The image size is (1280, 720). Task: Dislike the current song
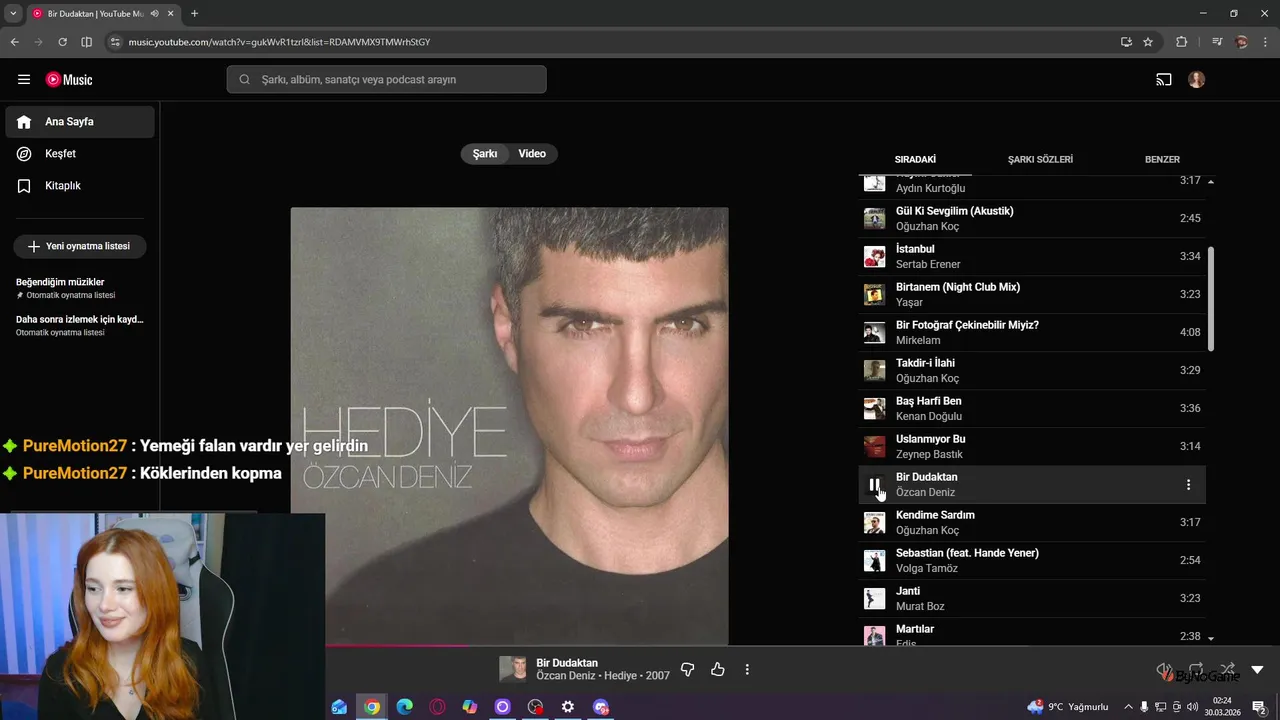click(x=687, y=670)
